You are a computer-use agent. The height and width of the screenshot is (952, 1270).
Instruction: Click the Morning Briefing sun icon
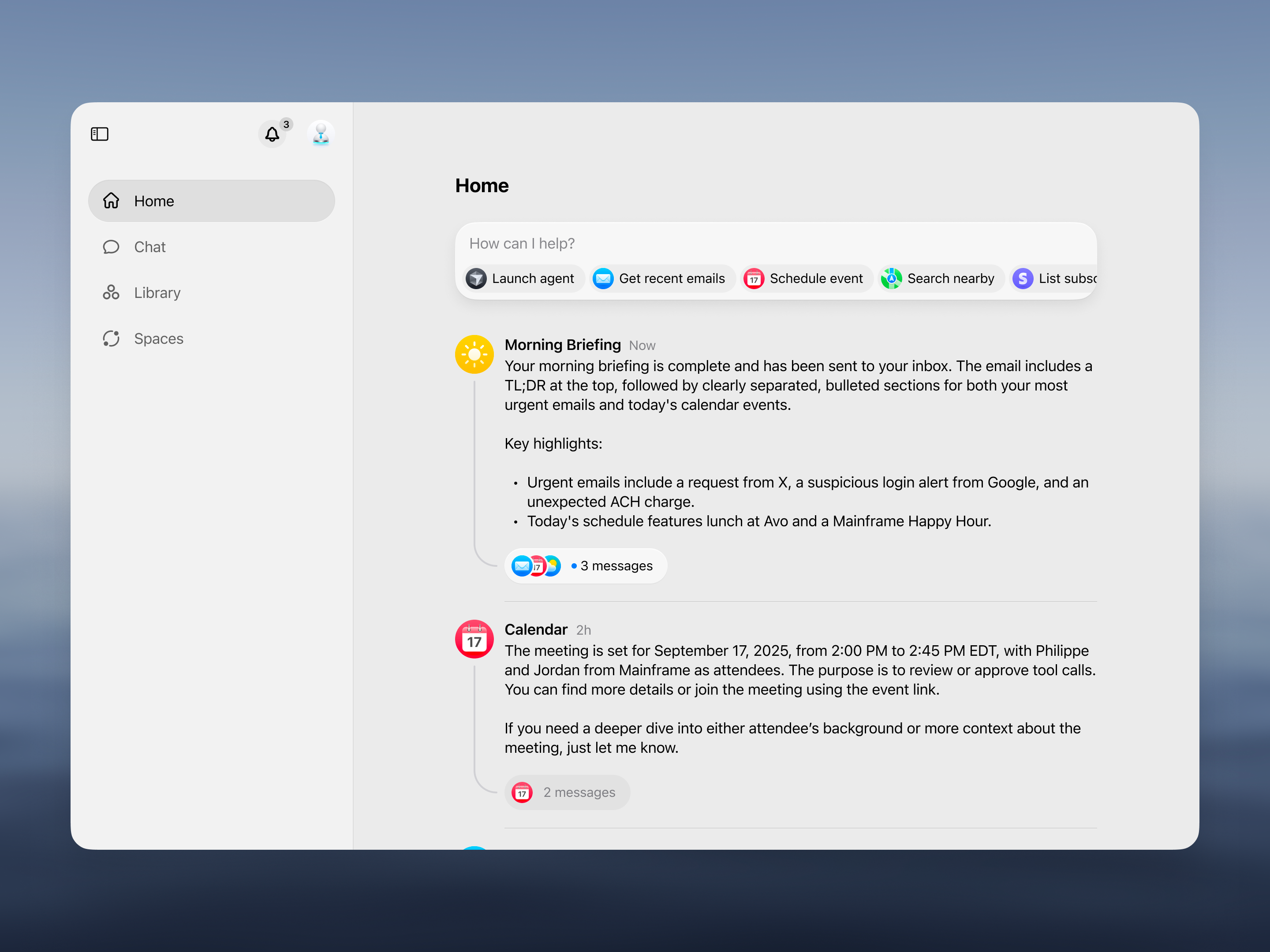pyautogui.click(x=474, y=355)
